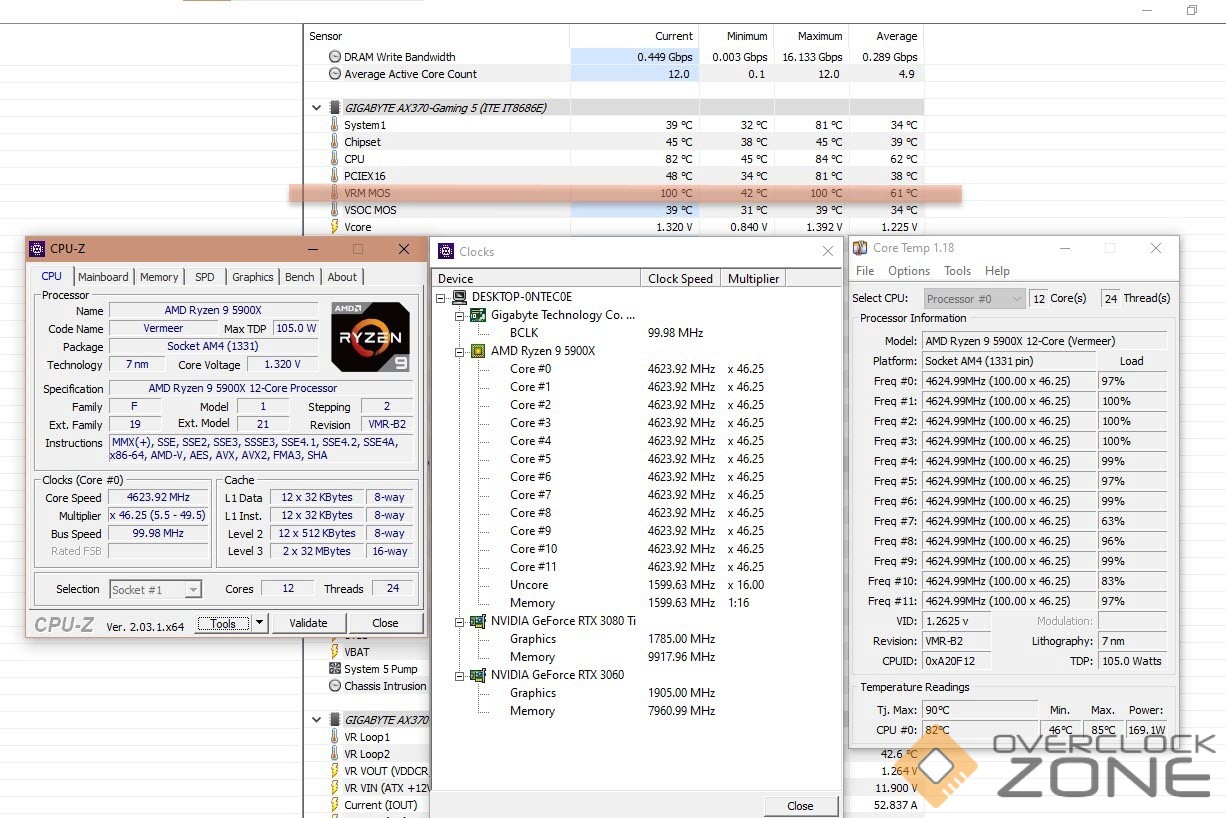Image resolution: width=1226 pixels, height=818 pixels.
Task: Click the icon beside Average Active Core Count
Action: point(335,74)
